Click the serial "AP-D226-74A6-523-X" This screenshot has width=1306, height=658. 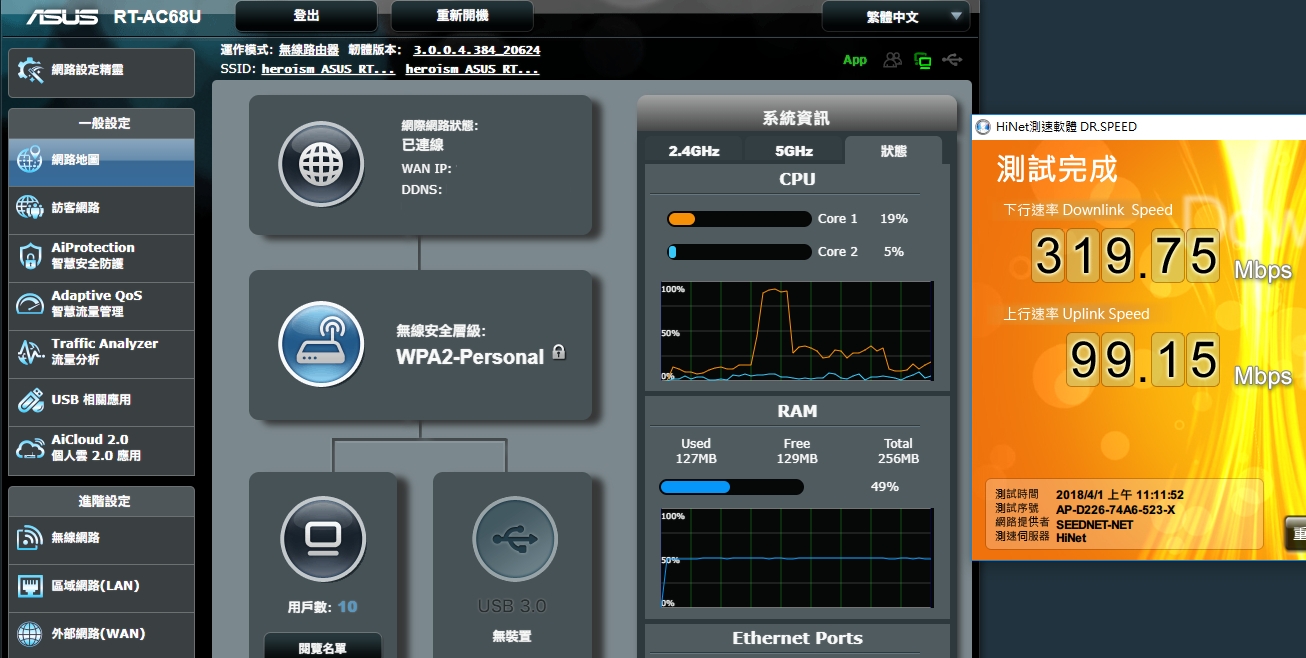(1115, 509)
